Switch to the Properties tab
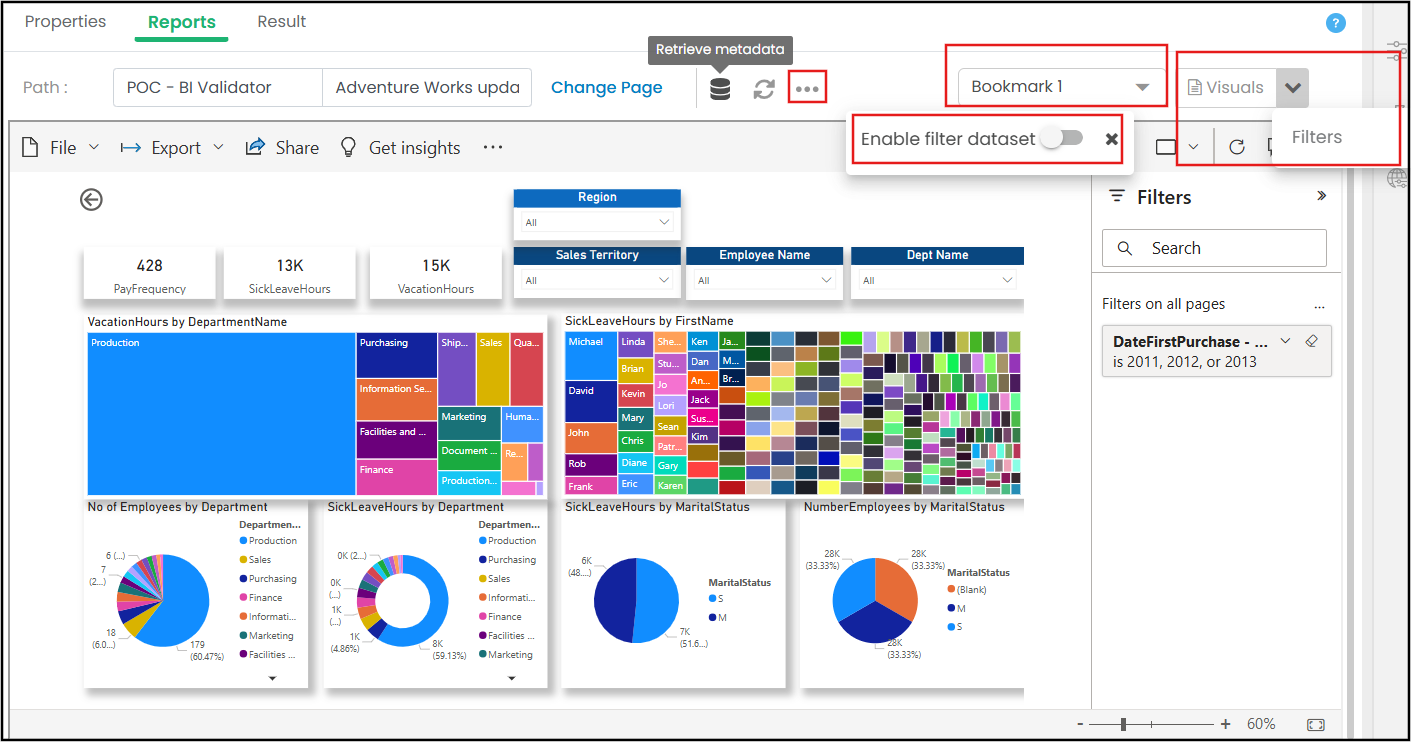 [x=65, y=22]
